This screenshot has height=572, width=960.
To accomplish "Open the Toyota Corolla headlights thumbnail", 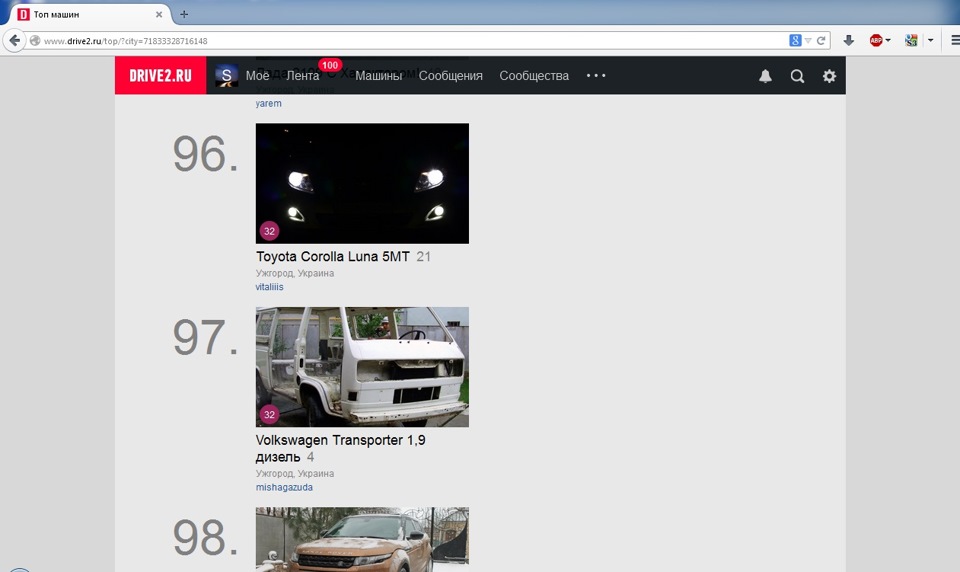I will coord(362,183).
